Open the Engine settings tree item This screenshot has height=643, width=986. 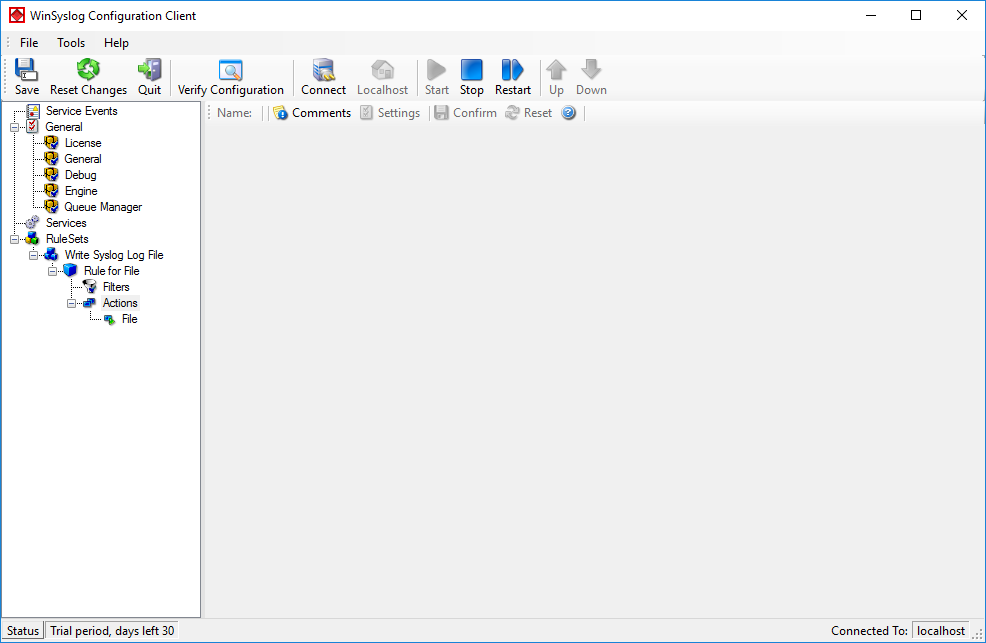click(x=81, y=191)
